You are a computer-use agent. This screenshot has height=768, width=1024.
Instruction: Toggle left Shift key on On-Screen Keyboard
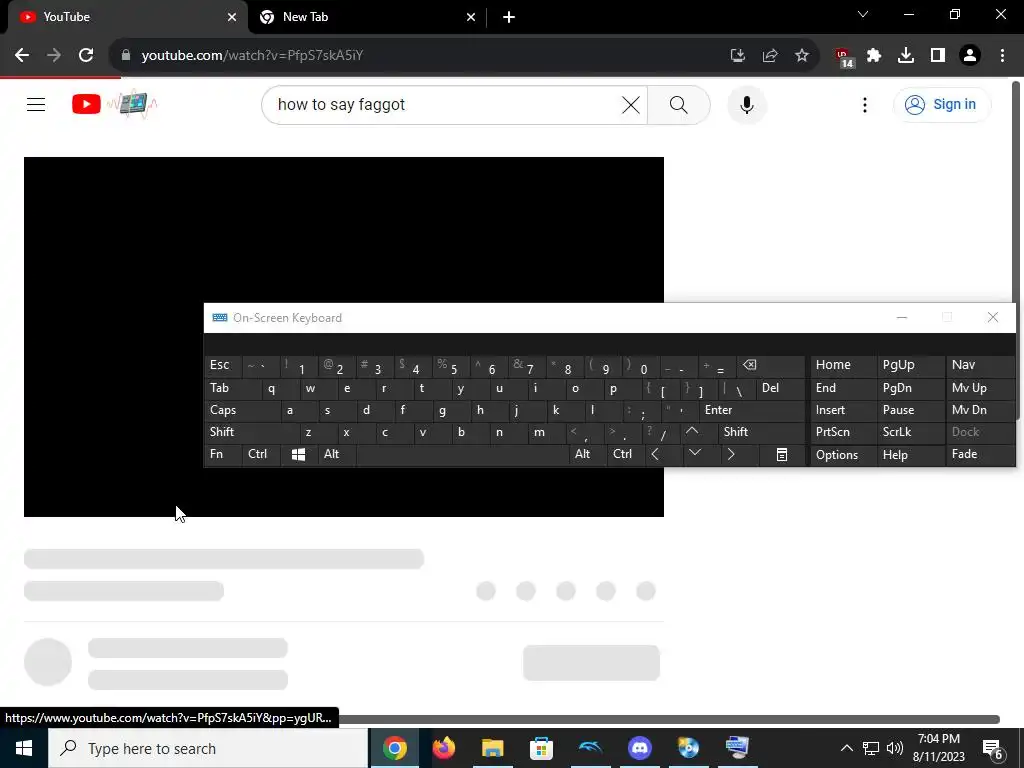click(253, 432)
